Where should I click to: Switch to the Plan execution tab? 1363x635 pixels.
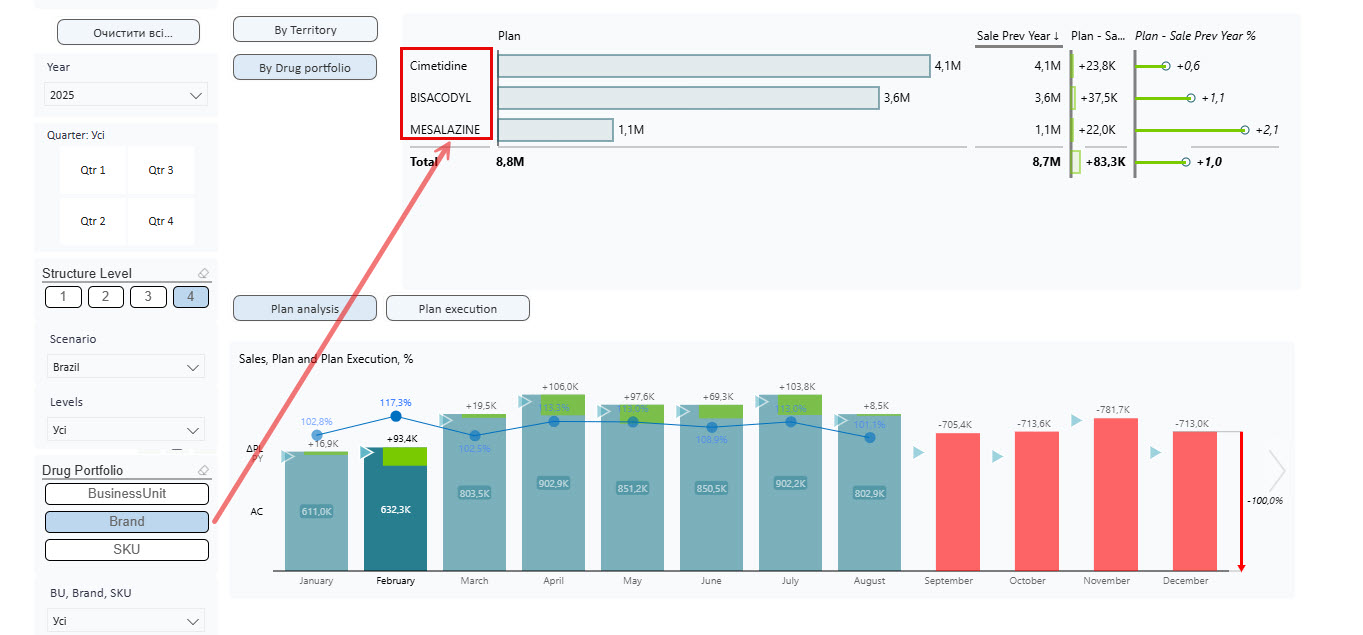[457, 308]
